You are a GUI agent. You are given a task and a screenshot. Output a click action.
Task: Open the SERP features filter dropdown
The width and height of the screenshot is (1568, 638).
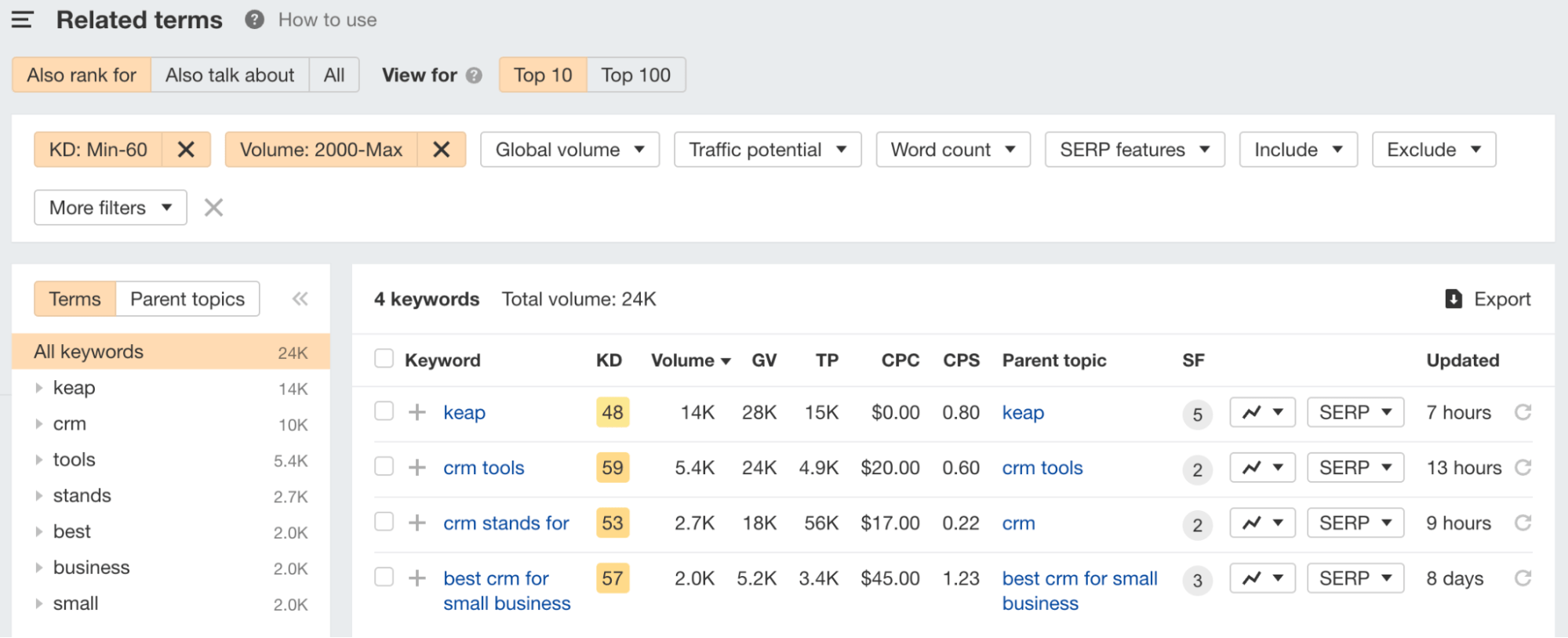coord(1134,149)
